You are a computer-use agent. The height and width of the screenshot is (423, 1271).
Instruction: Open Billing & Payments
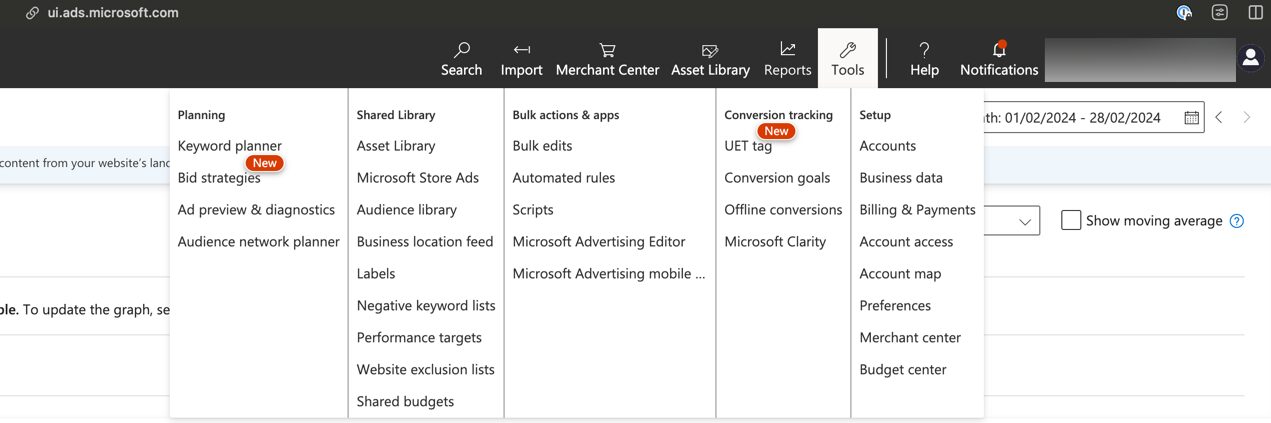[917, 210]
